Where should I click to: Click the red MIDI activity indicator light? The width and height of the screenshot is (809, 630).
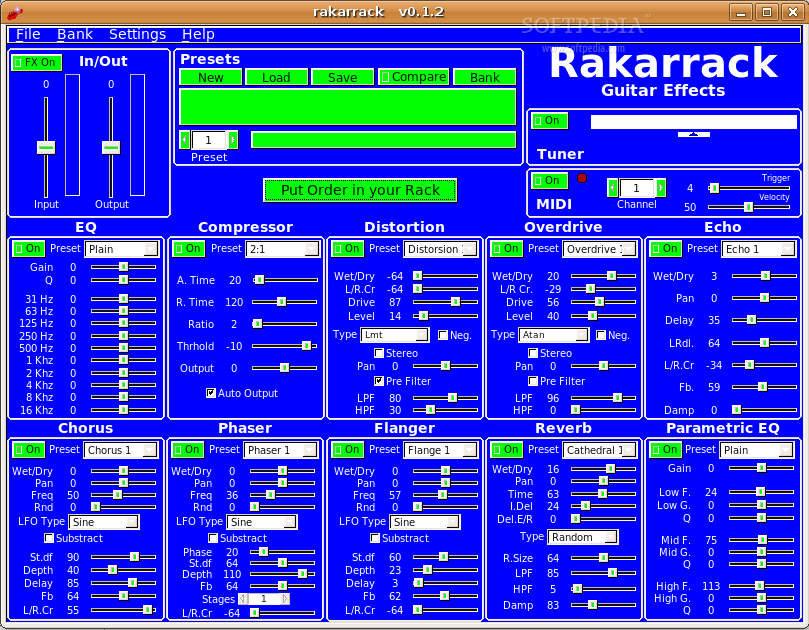[x=582, y=179]
